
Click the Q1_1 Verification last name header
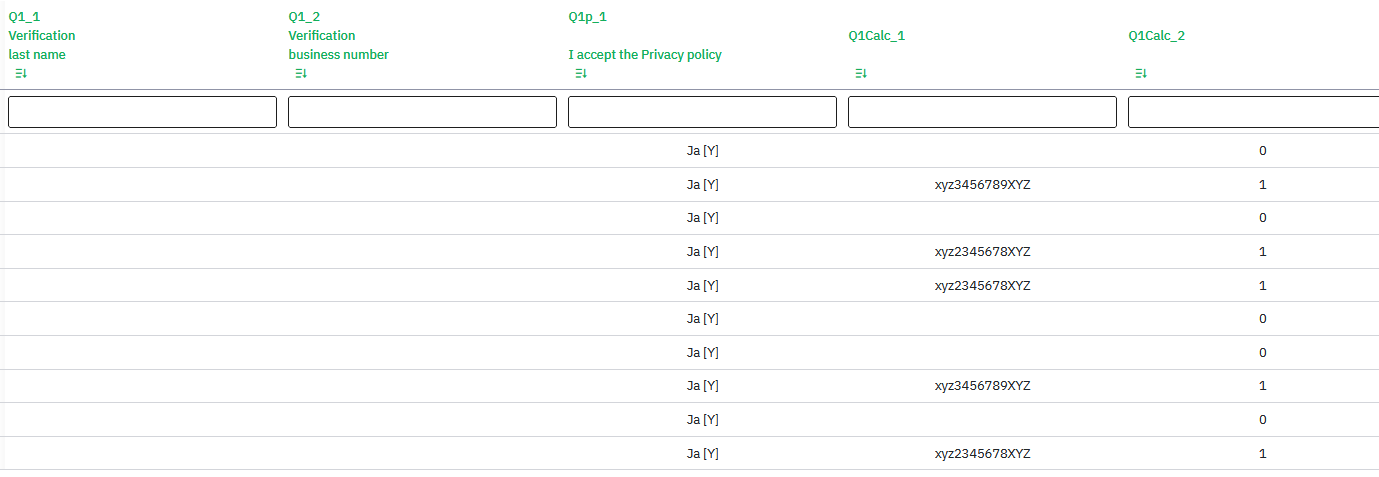tap(42, 36)
